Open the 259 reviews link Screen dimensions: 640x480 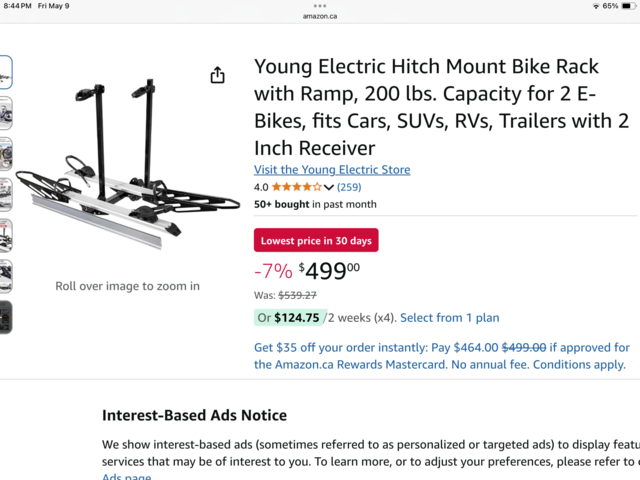coord(349,187)
